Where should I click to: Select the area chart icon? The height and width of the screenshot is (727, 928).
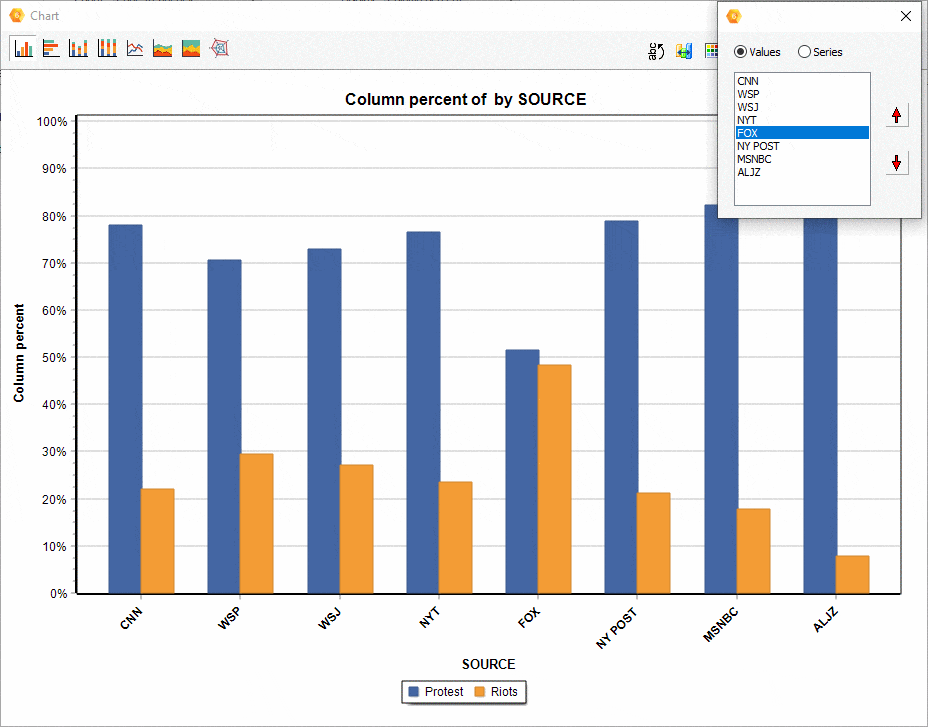coord(162,48)
